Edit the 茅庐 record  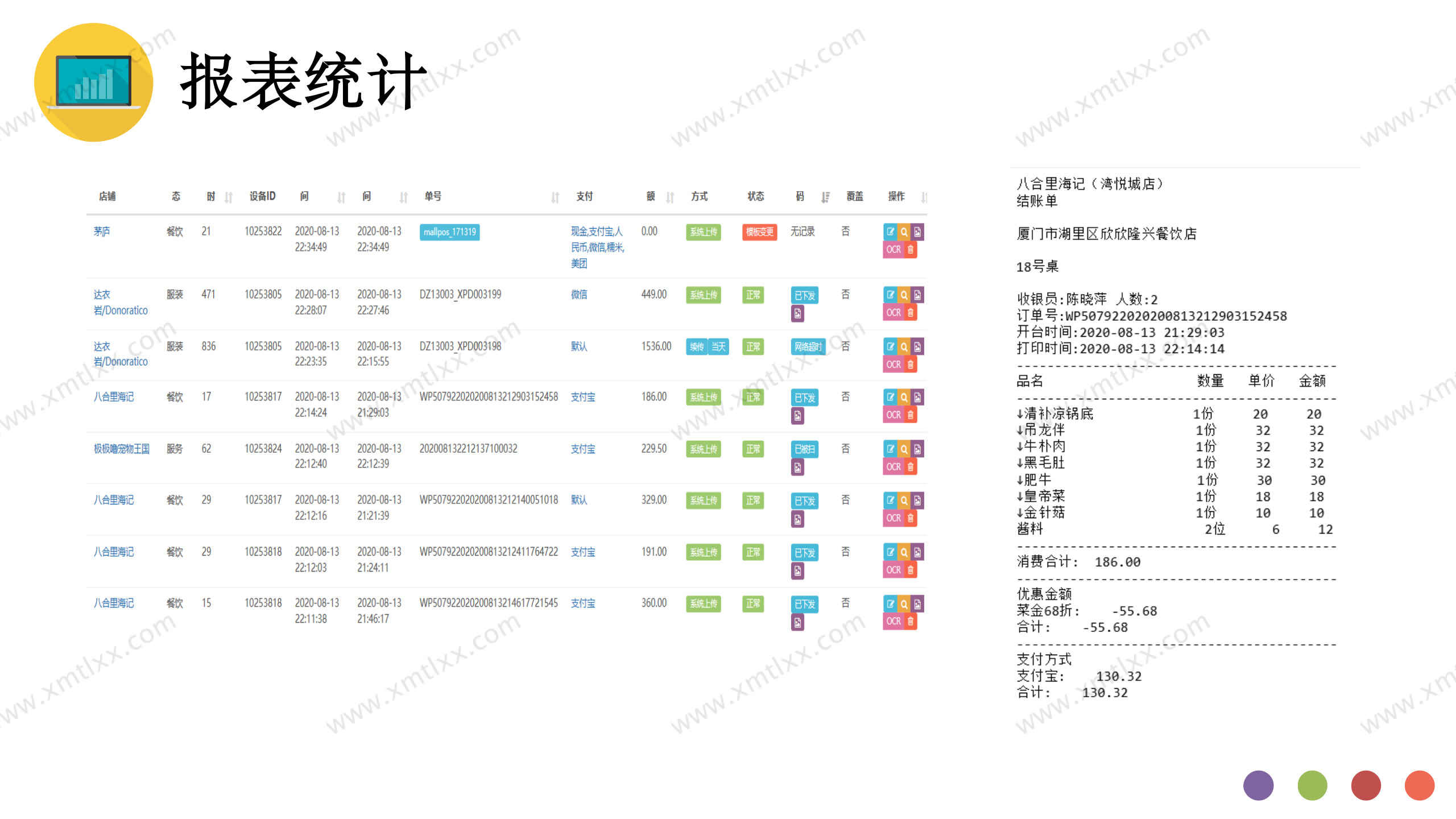pyautogui.click(x=890, y=231)
